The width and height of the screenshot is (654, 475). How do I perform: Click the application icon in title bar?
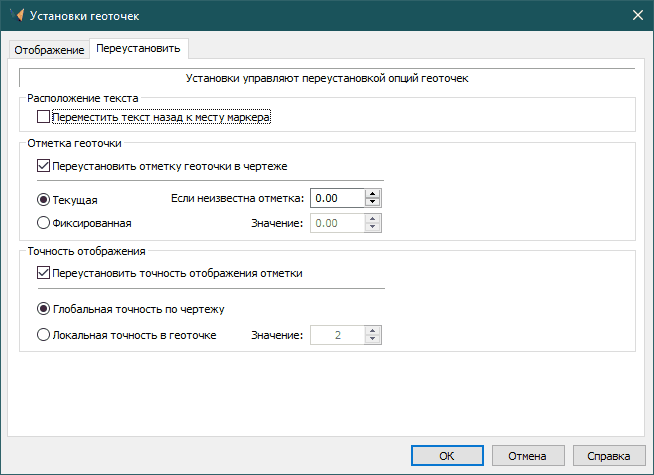pos(15,15)
